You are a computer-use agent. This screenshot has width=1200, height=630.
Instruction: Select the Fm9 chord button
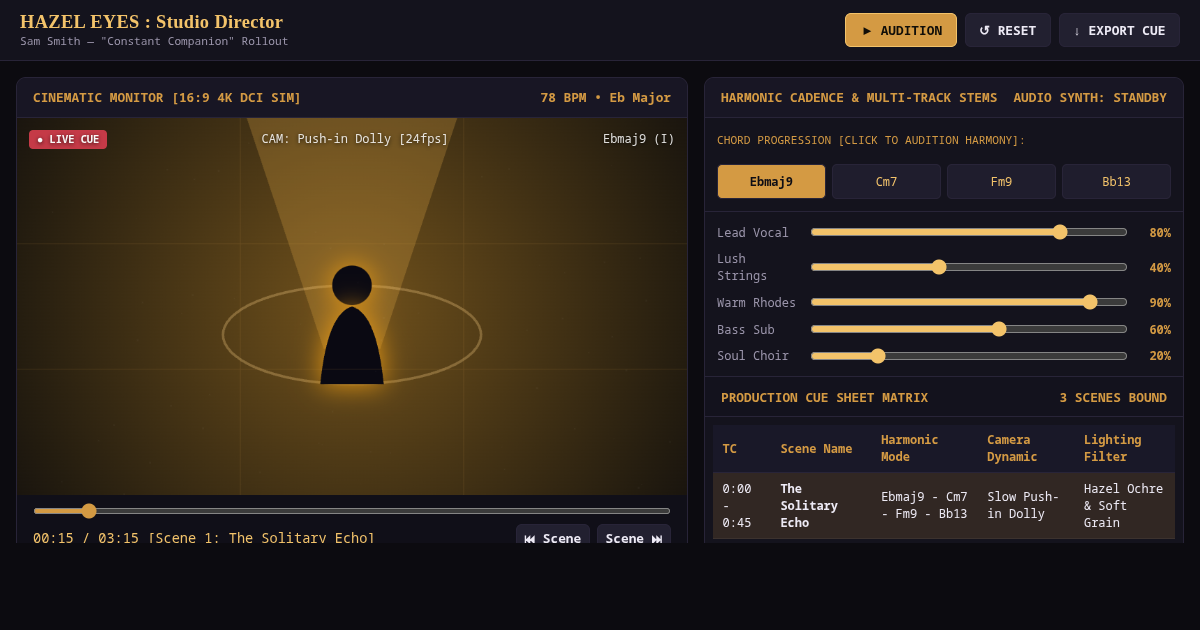coord(1001,181)
